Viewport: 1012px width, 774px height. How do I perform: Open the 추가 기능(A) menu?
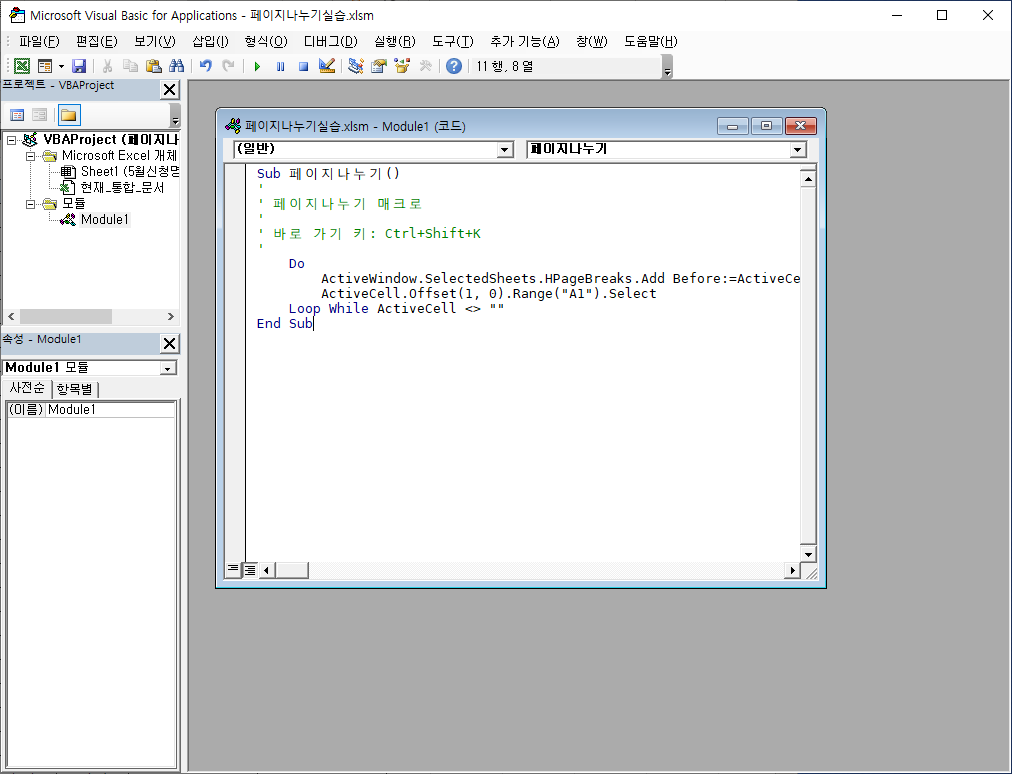point(525,41)
